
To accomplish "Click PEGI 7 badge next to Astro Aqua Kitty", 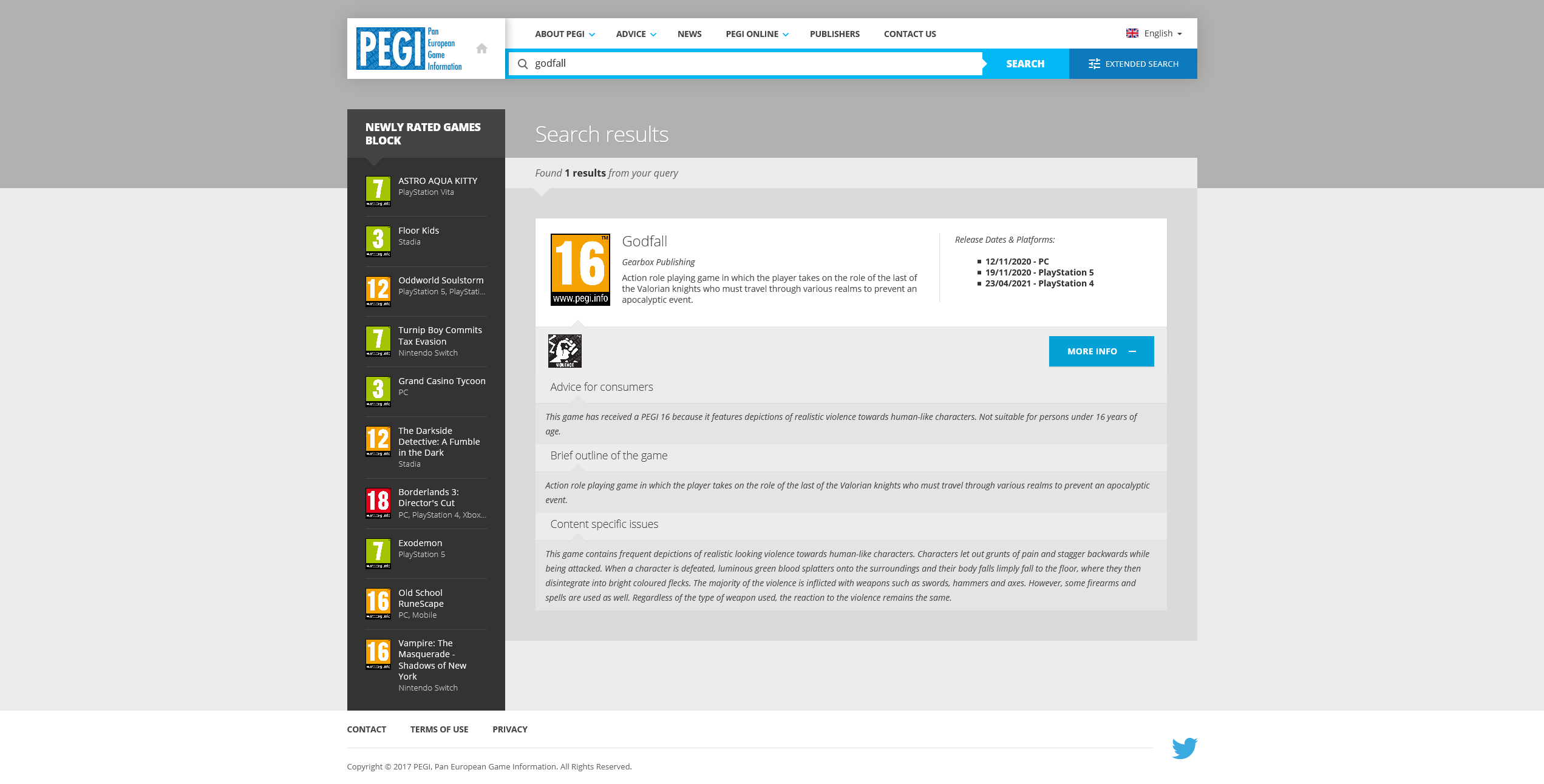I will click(378, 191).
